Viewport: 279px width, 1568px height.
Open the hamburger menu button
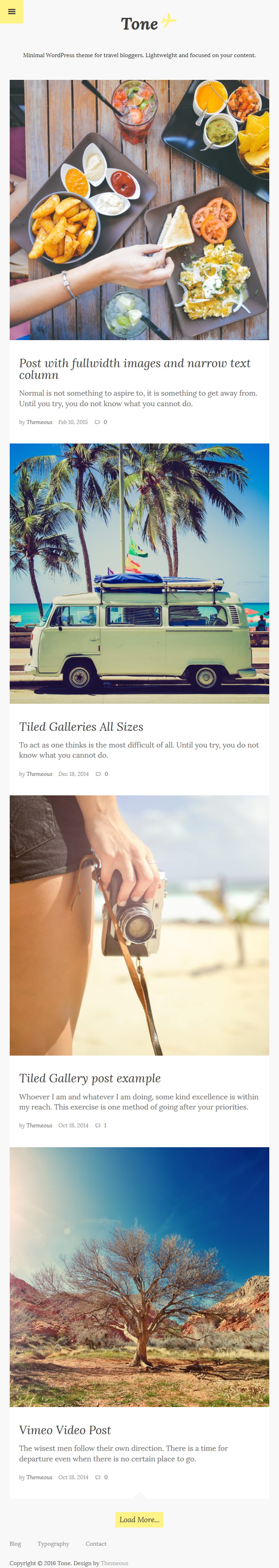point(12,12)
